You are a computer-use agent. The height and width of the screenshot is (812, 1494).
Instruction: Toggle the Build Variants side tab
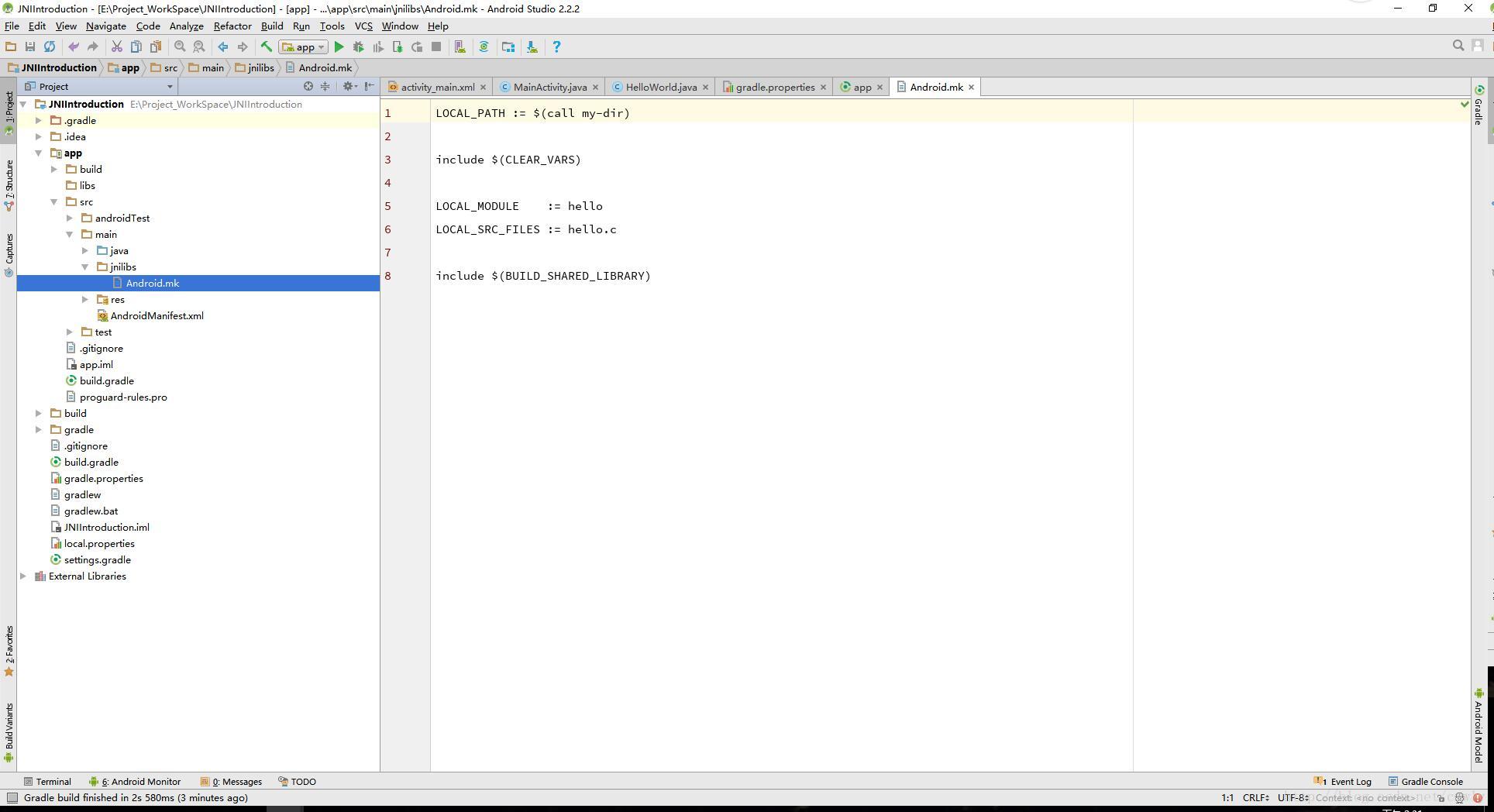9,731
